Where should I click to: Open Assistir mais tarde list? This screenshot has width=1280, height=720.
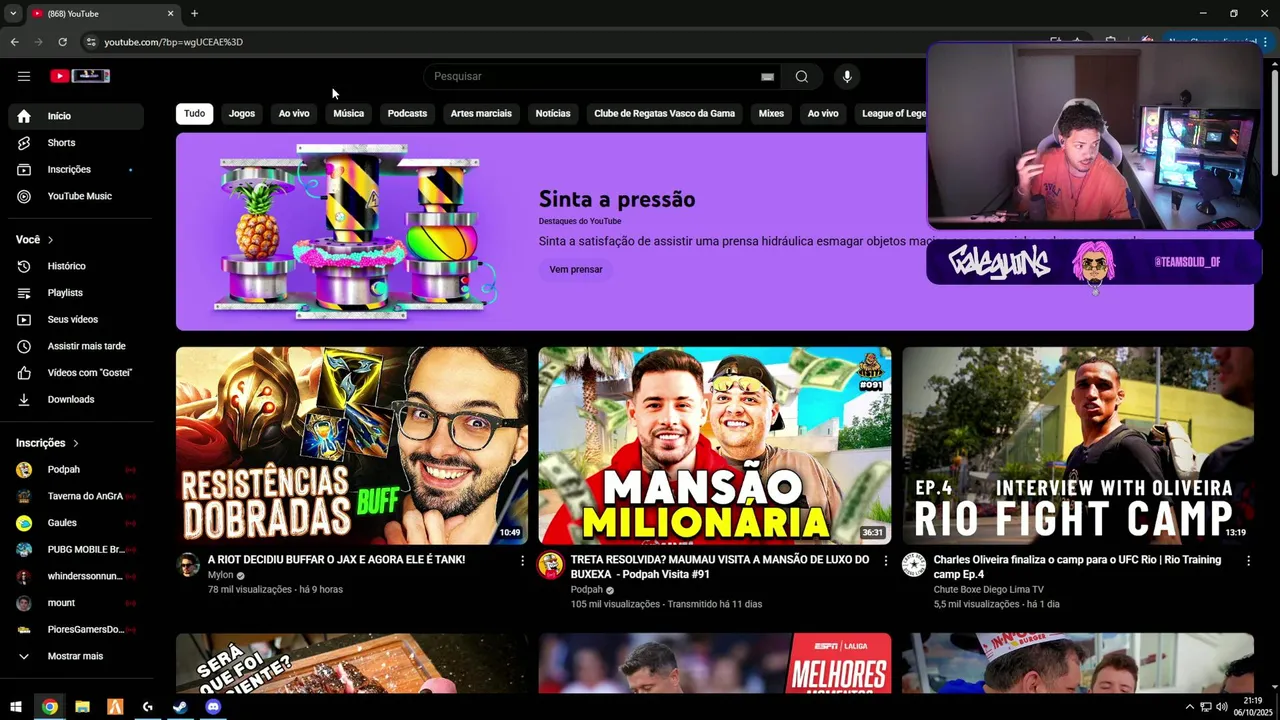76,346
